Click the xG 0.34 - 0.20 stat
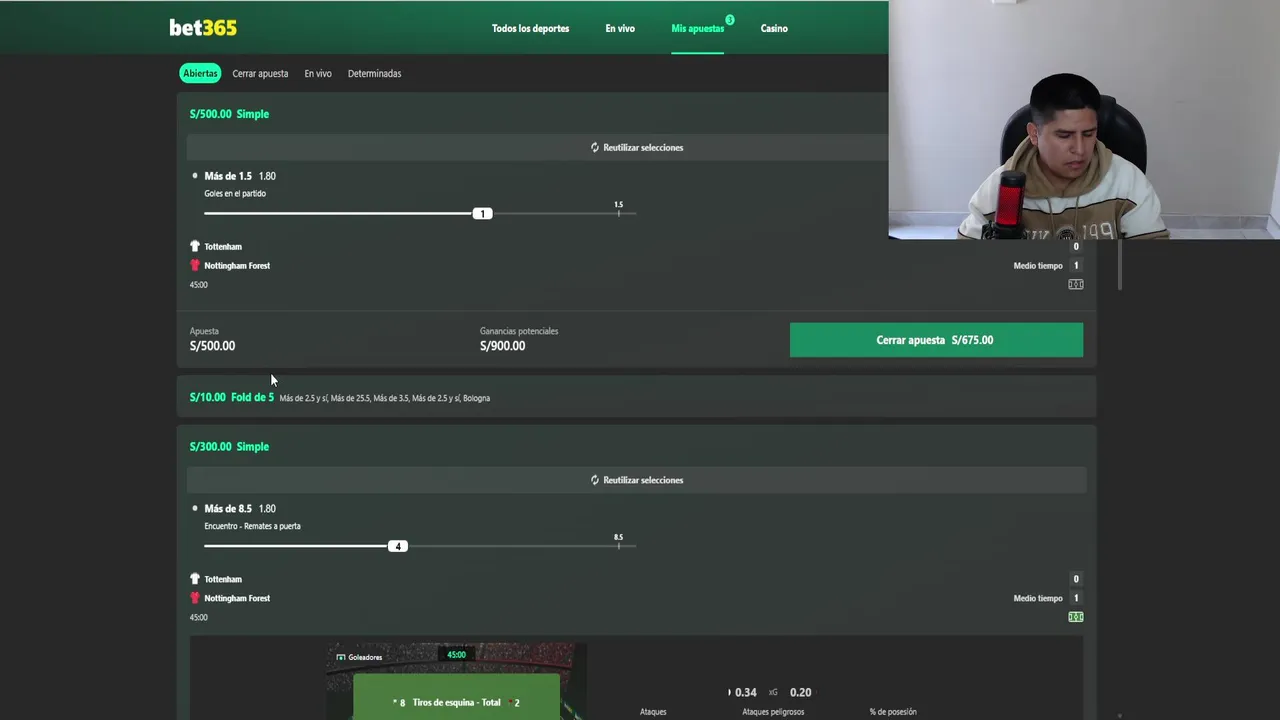This screenshot has height=720, width=1280. [x=772, y=692]
